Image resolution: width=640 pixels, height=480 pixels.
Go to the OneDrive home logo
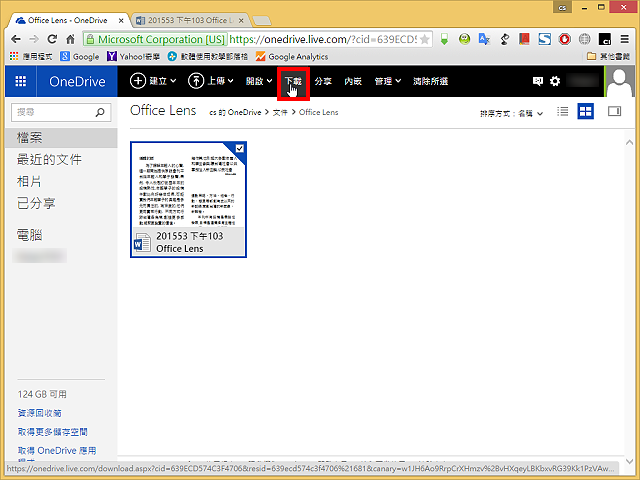tap(77, 81)
